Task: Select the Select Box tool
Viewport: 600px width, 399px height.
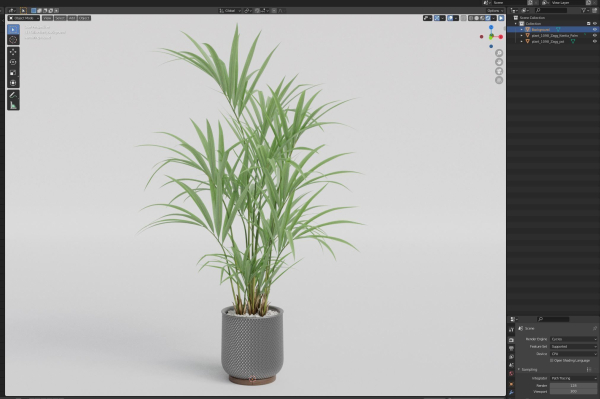Action: coord(13,29)
